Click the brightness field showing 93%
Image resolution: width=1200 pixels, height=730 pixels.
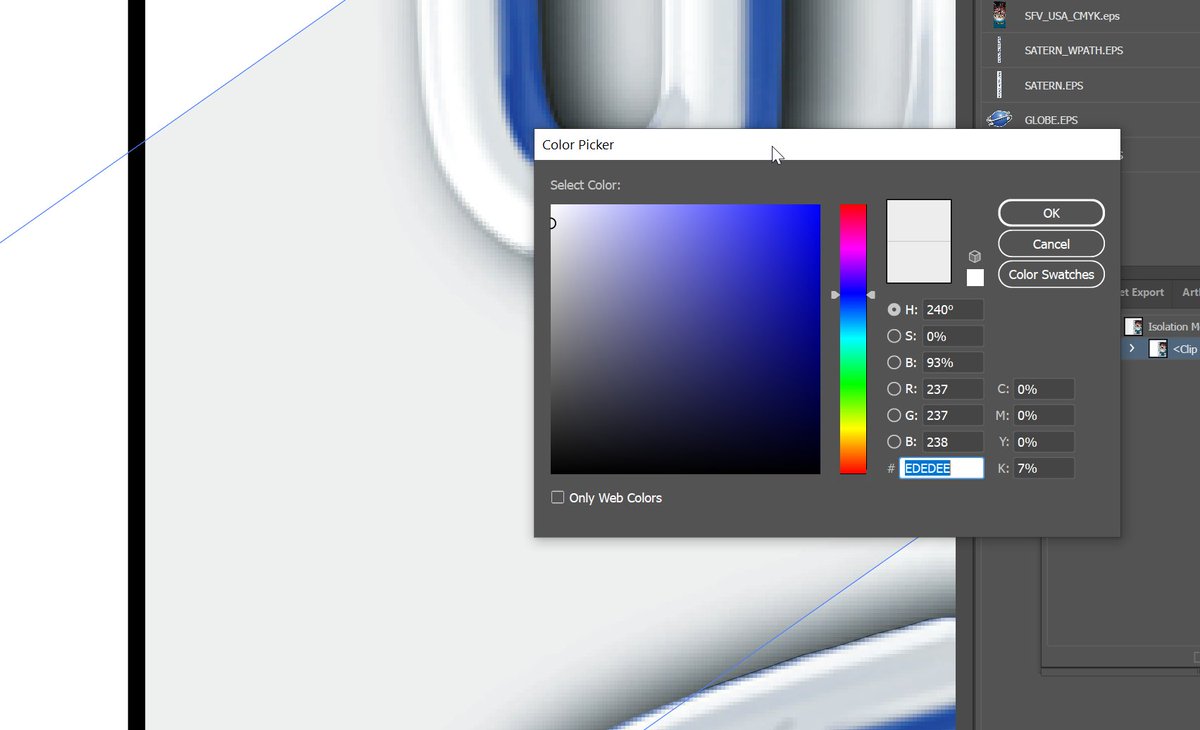click(x=952, y=362)
